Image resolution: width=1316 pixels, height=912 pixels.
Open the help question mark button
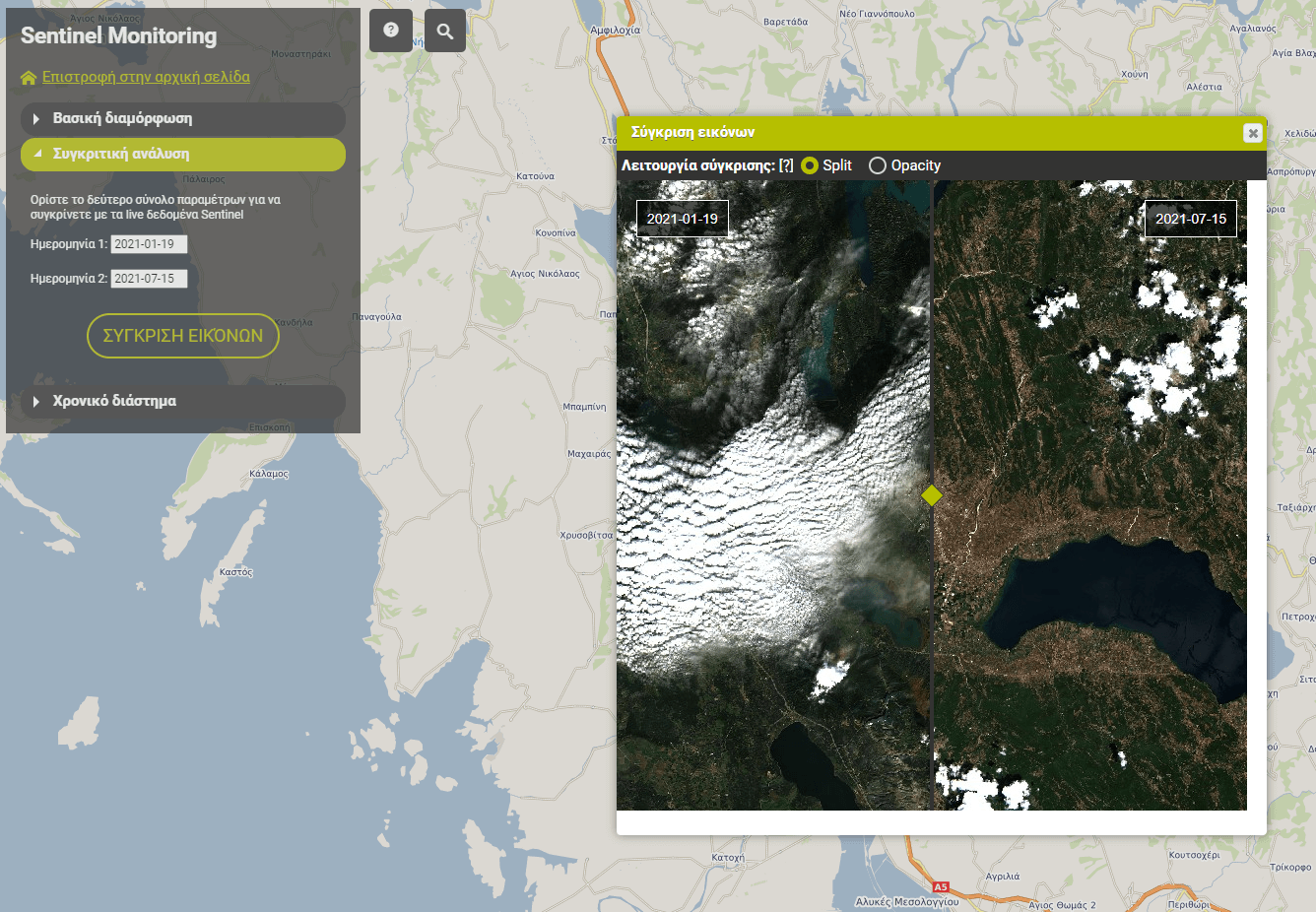point(391,31)
